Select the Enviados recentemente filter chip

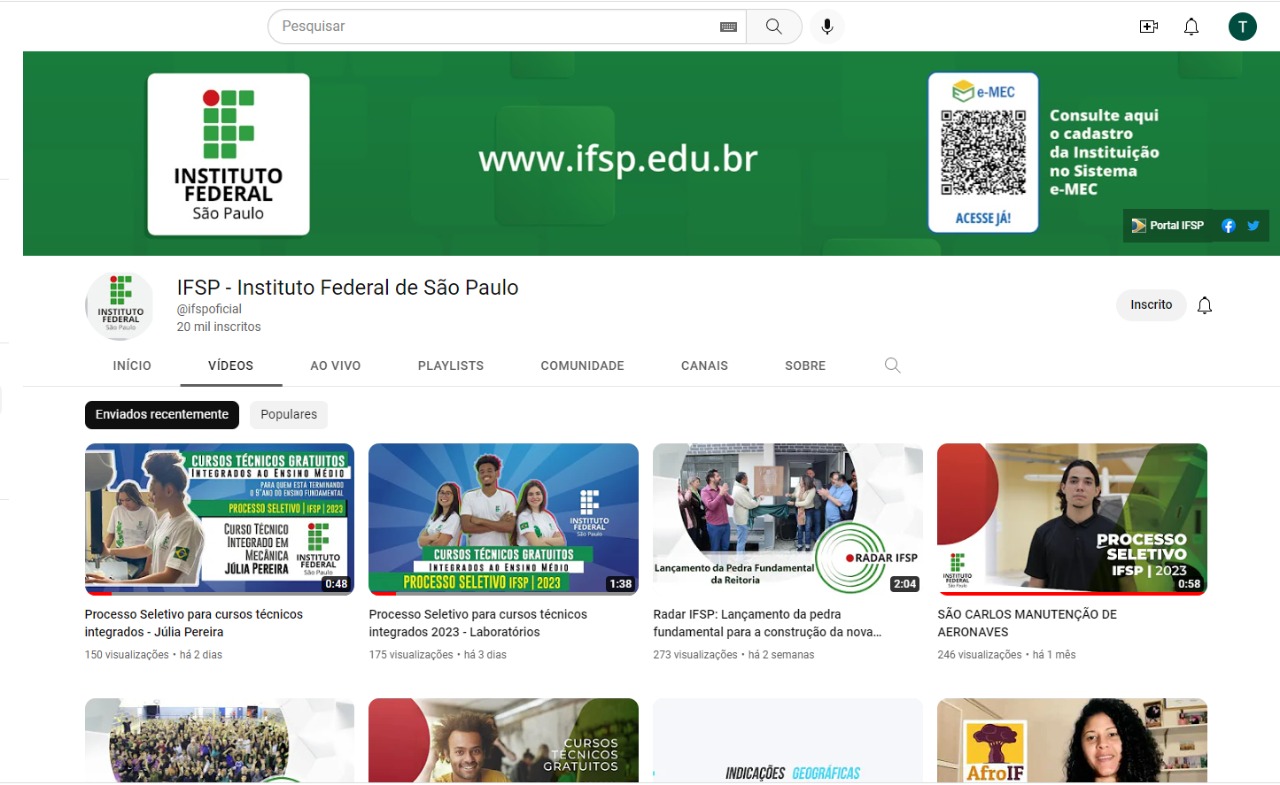click(162, 414)
